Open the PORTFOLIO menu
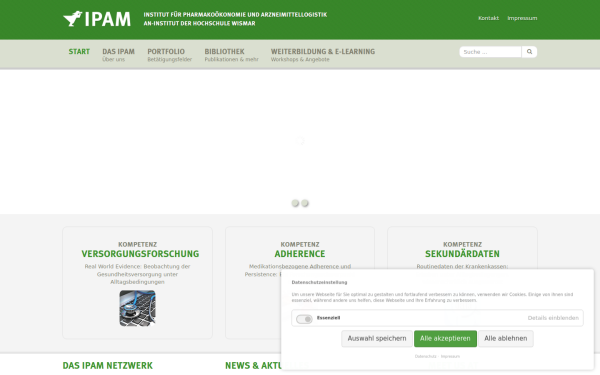 click(170, 55)
